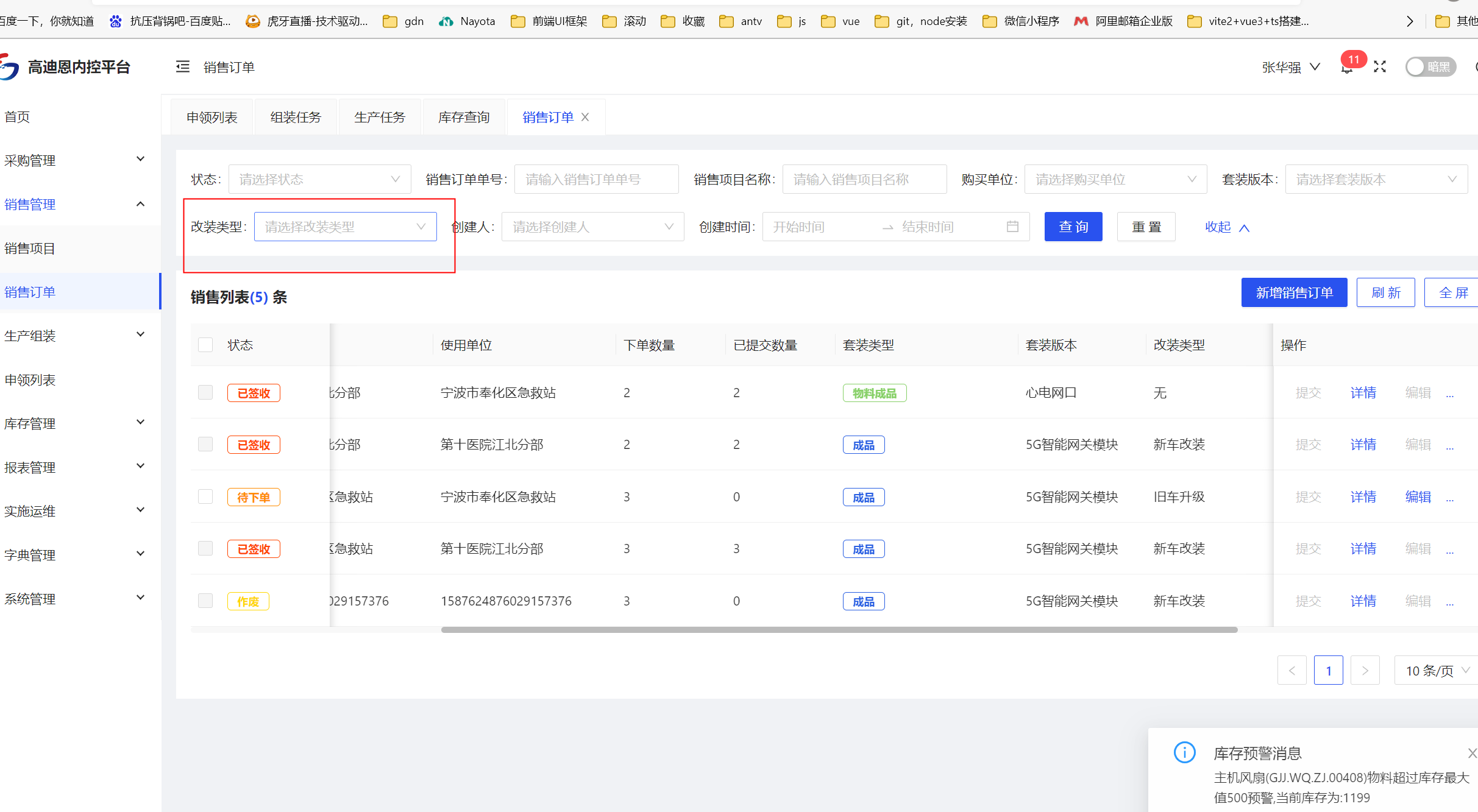Viewport: 1478px width, 812px height.
Task: Select page 1 in pagination
Action: point(1329,670)
